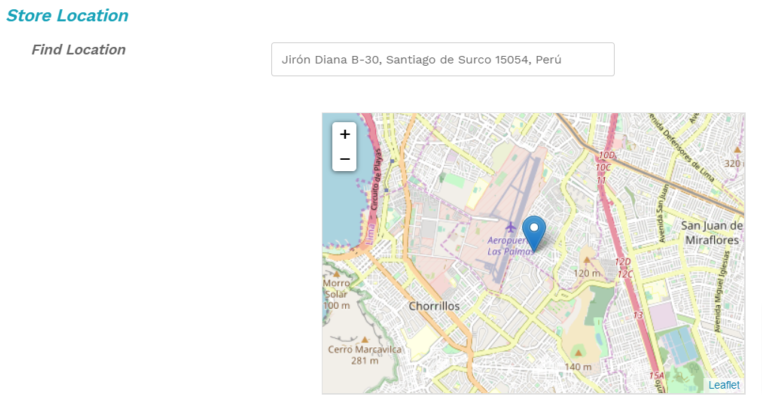The height and width of the screenshot is (420, 762).
Task: Focus the Find Location address field
Action: click(443, 59)
